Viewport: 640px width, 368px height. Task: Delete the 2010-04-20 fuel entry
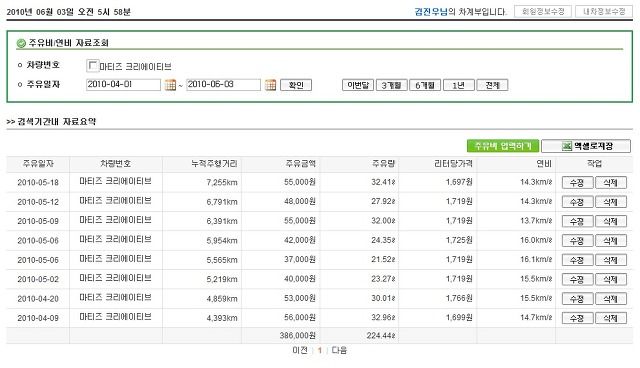[x=611, y=299]
